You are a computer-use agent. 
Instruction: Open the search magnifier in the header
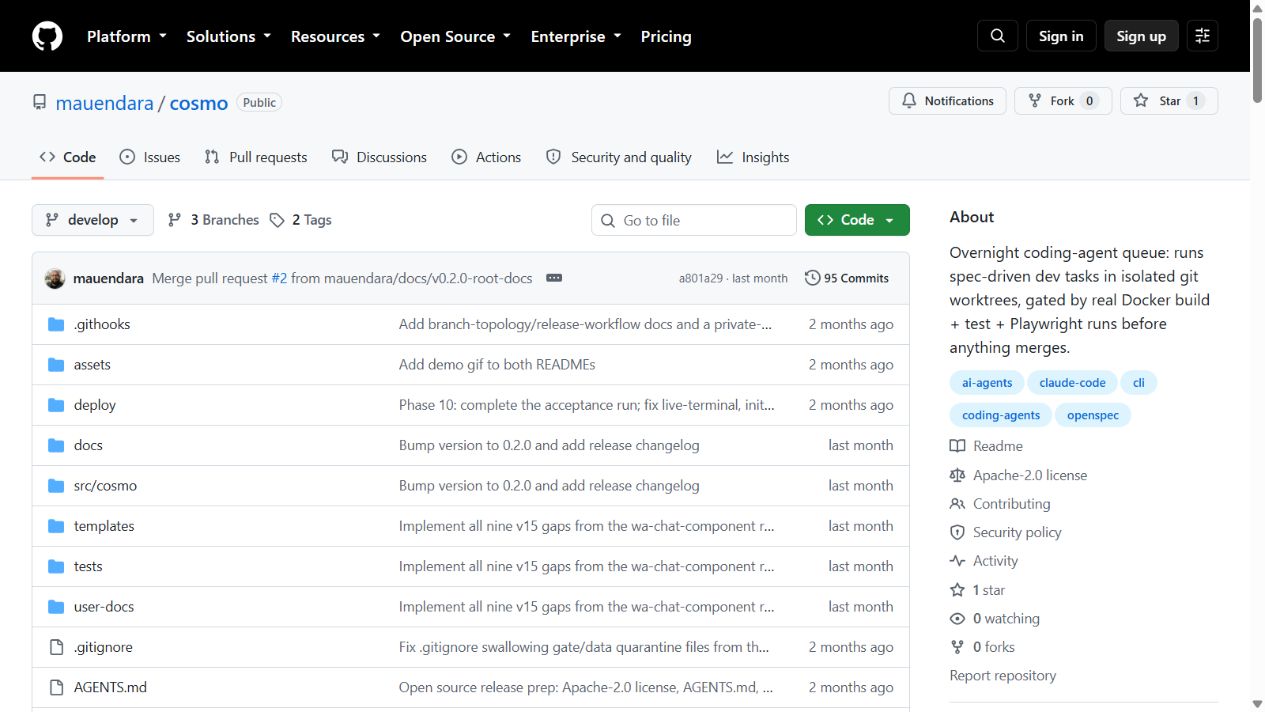click(x=997, y=36)
